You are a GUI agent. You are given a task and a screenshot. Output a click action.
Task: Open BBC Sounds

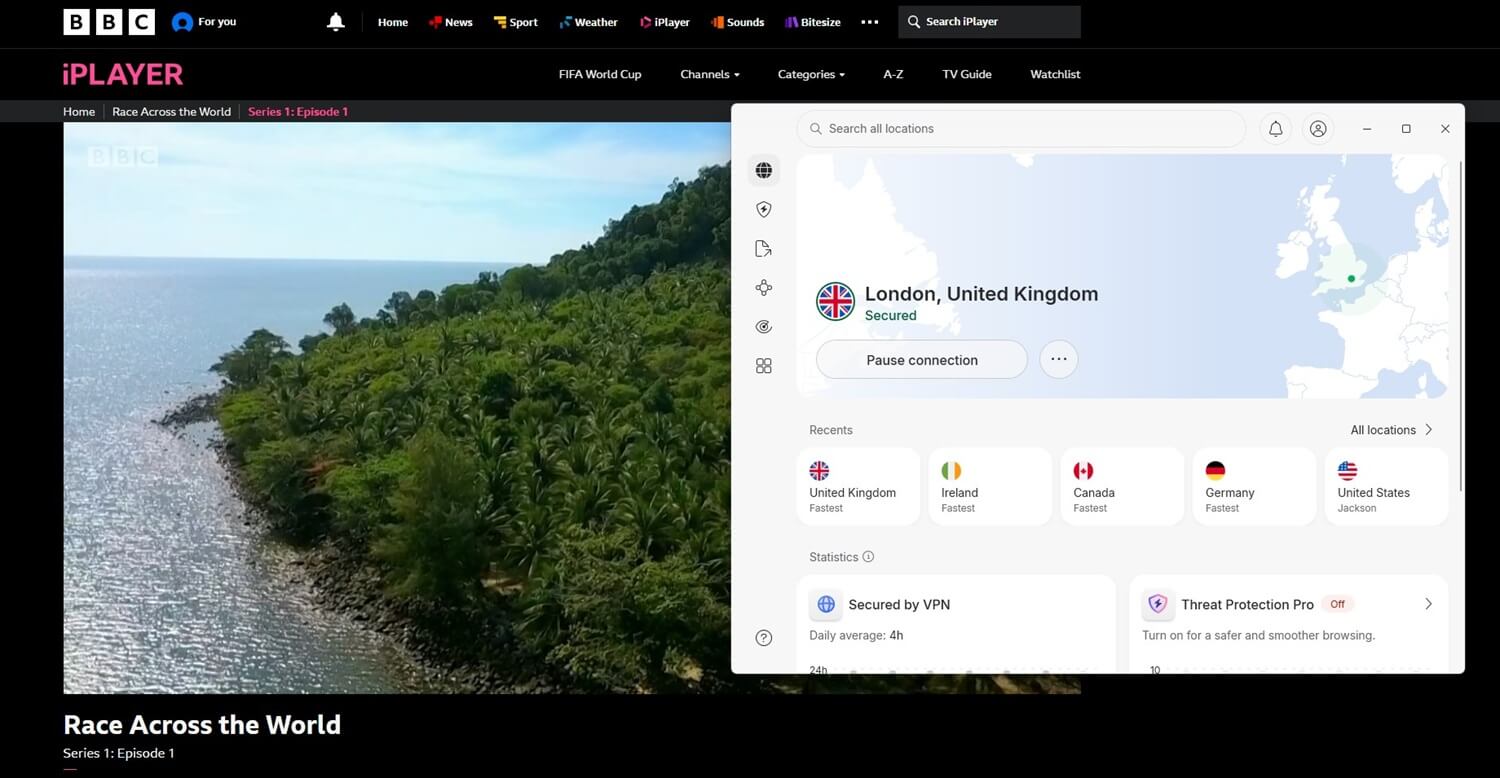[738, 22]
